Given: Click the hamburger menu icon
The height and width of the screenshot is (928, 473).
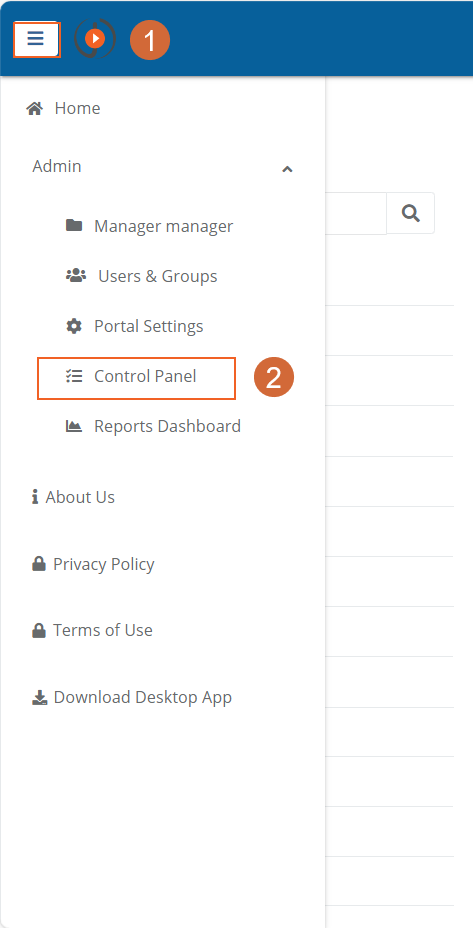Looking at the screenshot, I should pyautogui.click(x=36, y=39).
